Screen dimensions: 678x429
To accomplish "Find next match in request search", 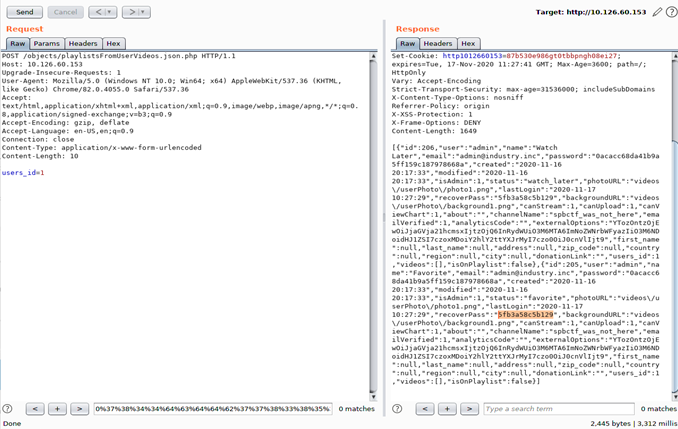I will click(x=79, y=409).
